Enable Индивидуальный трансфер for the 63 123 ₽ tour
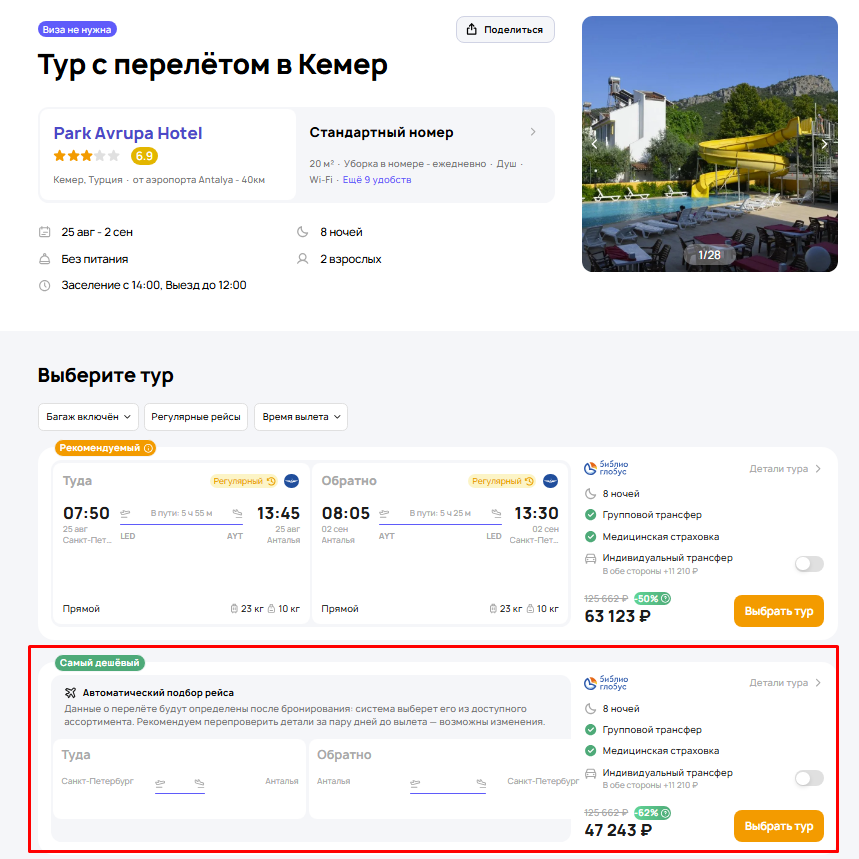 pos(809,564)
